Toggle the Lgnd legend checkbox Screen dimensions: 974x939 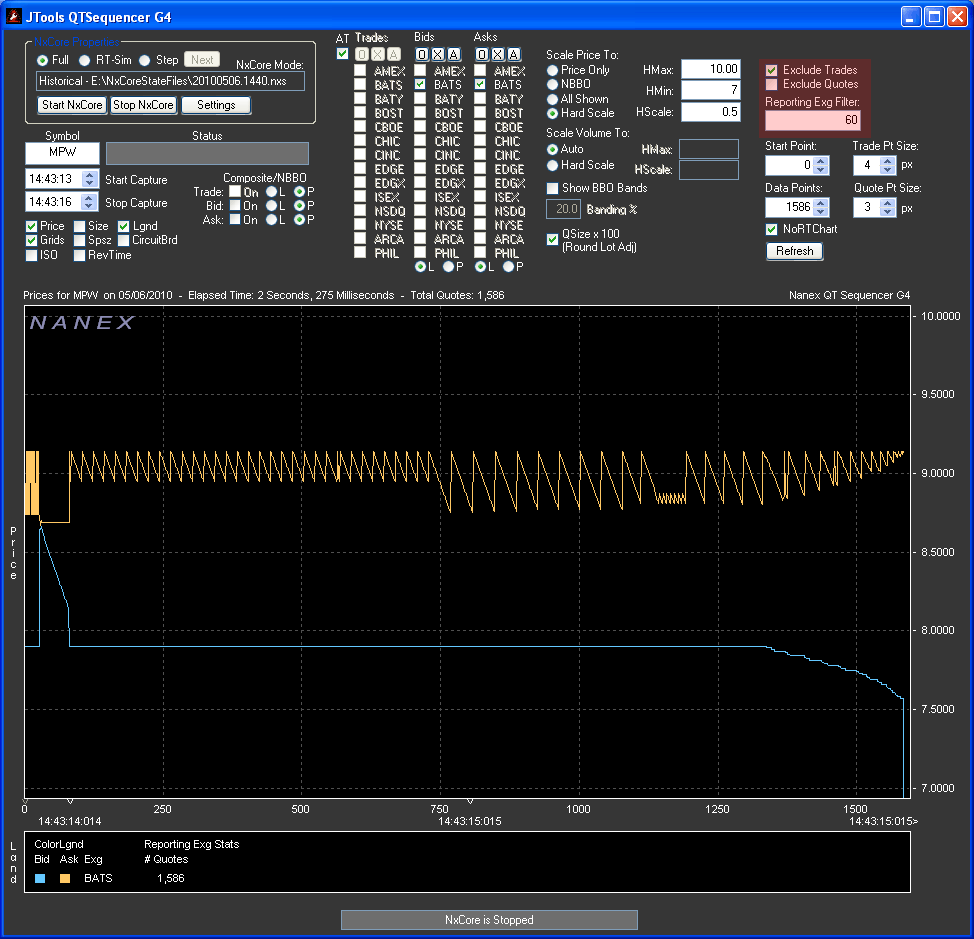(124, 226)
